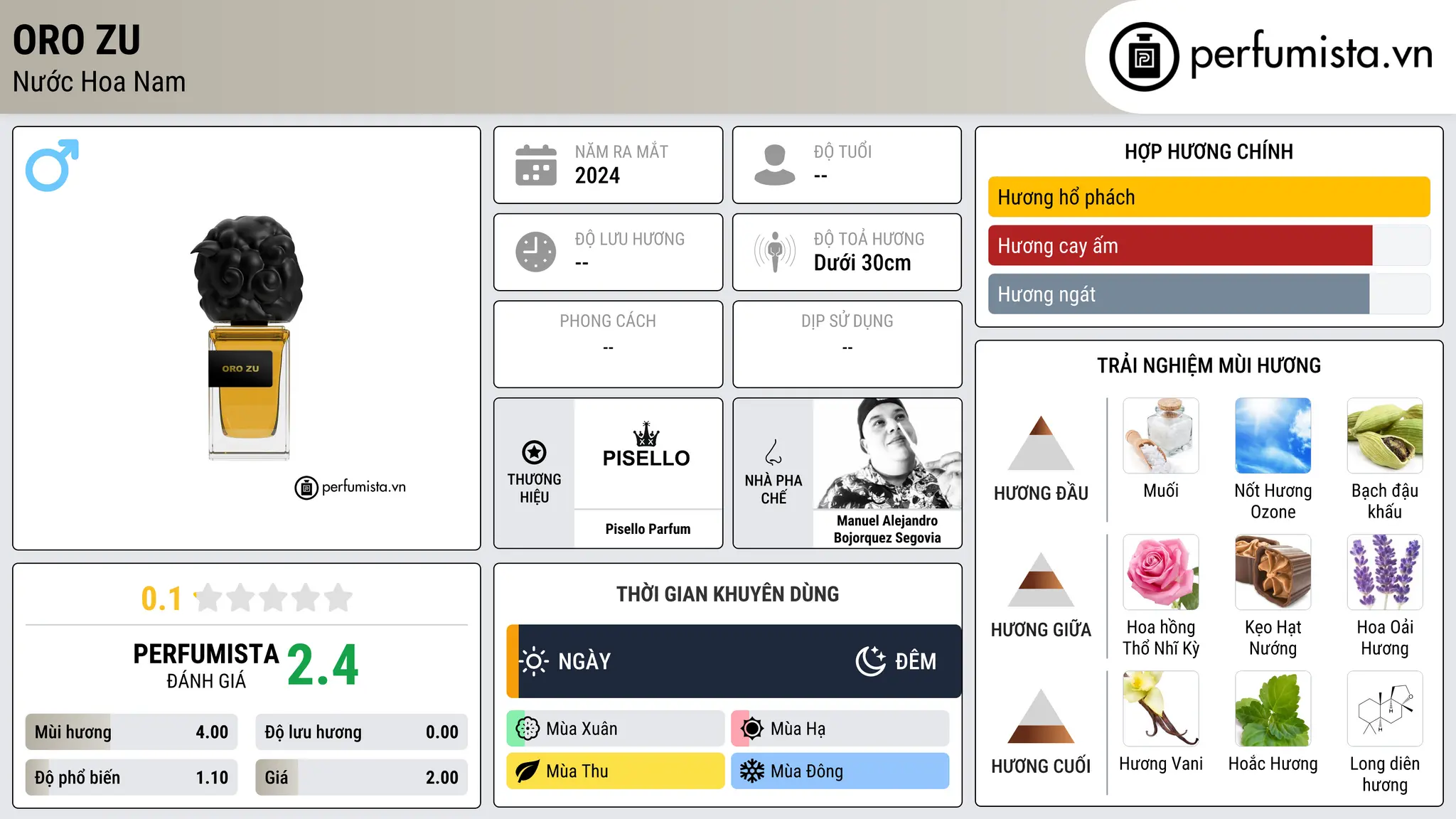1456x819 pixels.
Task: Click the Độ phổ biến 1.10 score bar
Action: point(132,778)
